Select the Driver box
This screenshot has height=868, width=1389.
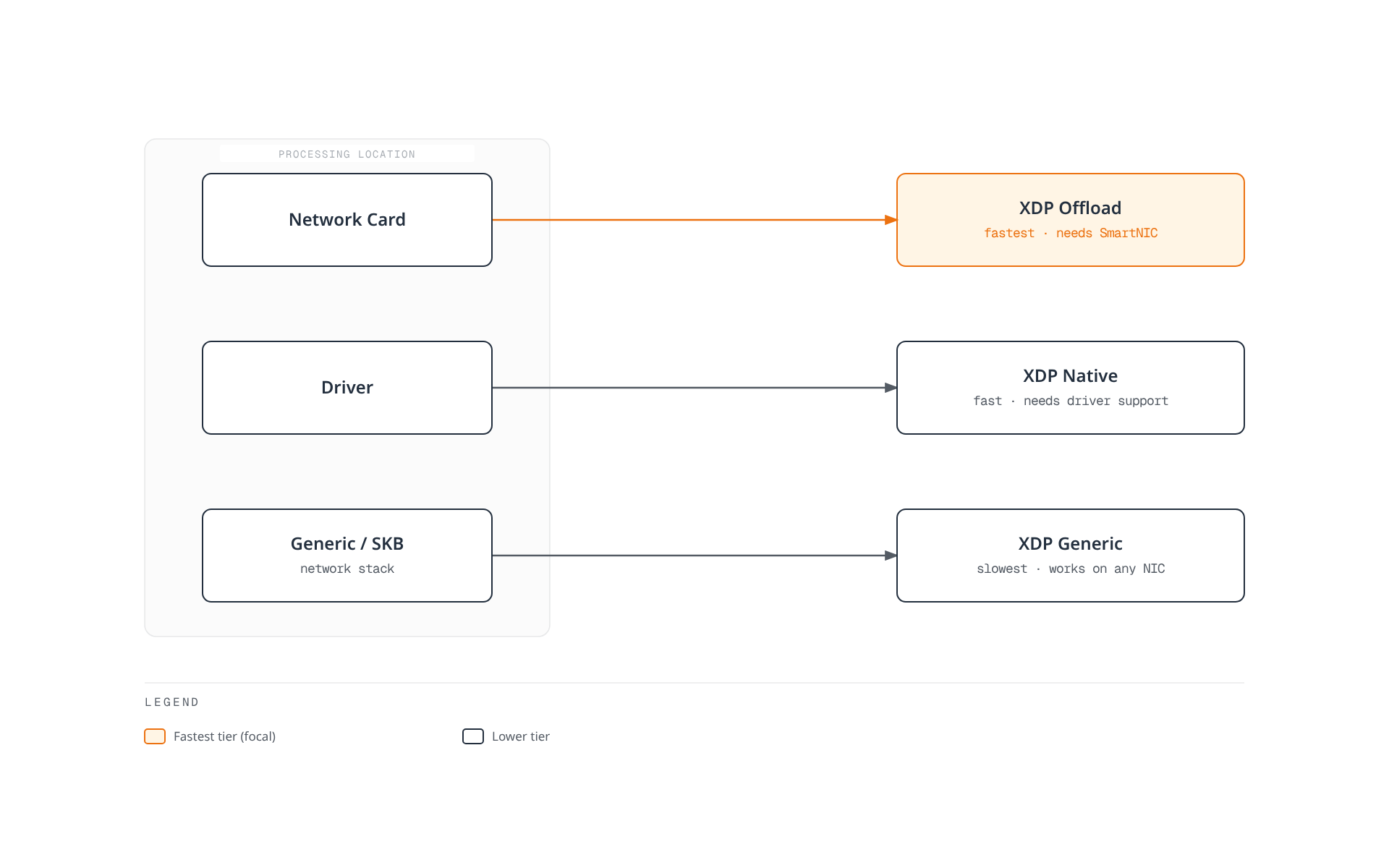(x=347, y=388)
